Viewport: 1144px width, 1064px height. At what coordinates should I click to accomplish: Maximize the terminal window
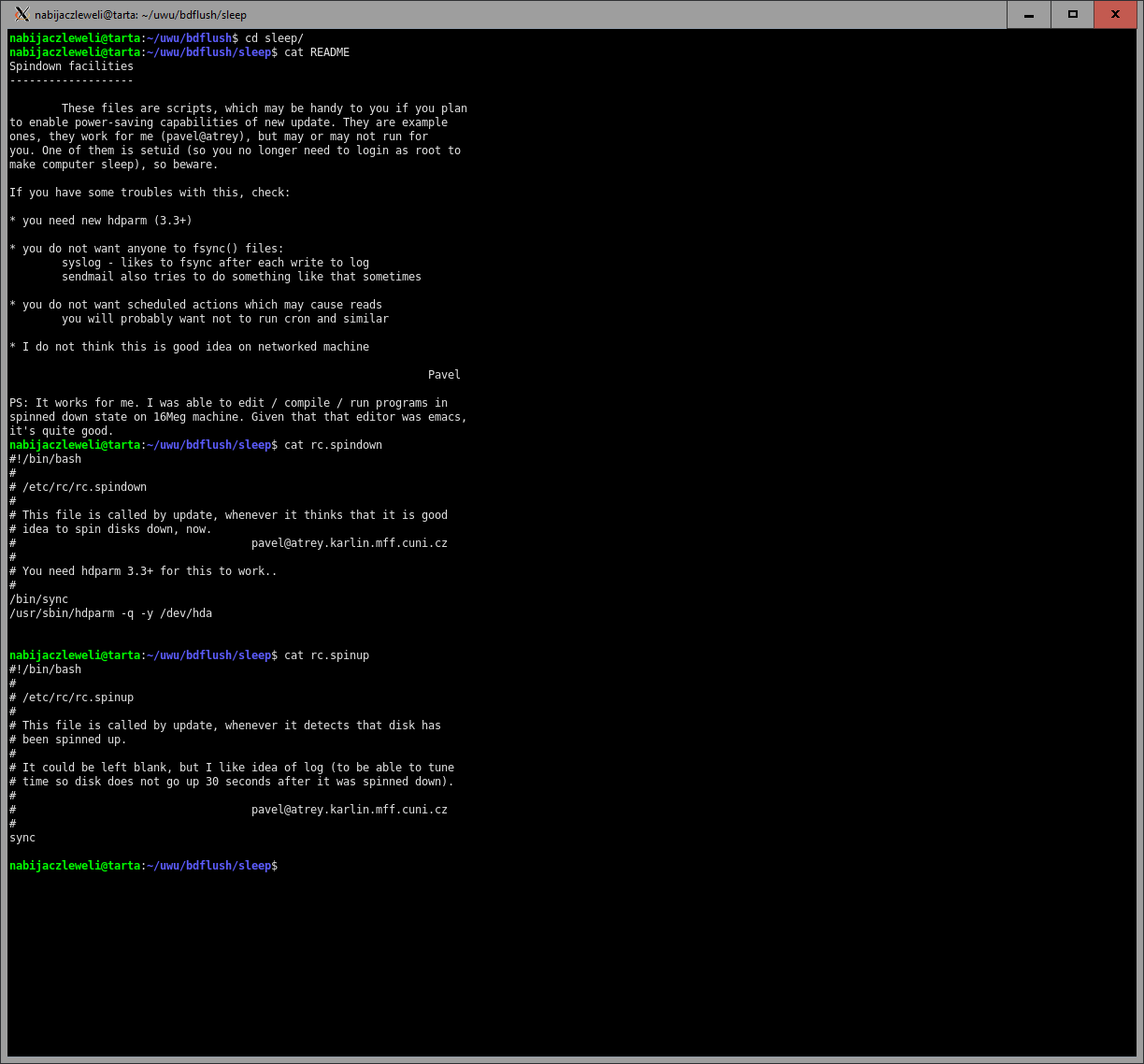(x=1072, y=14)
